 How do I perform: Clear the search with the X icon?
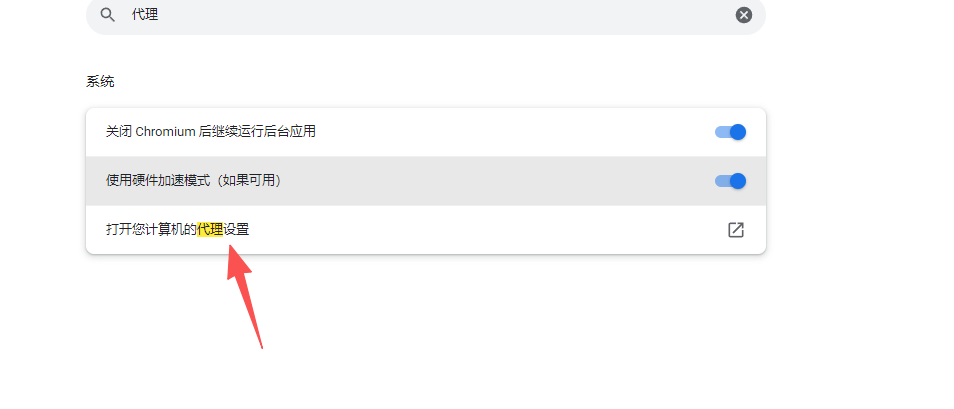[744, 15]
